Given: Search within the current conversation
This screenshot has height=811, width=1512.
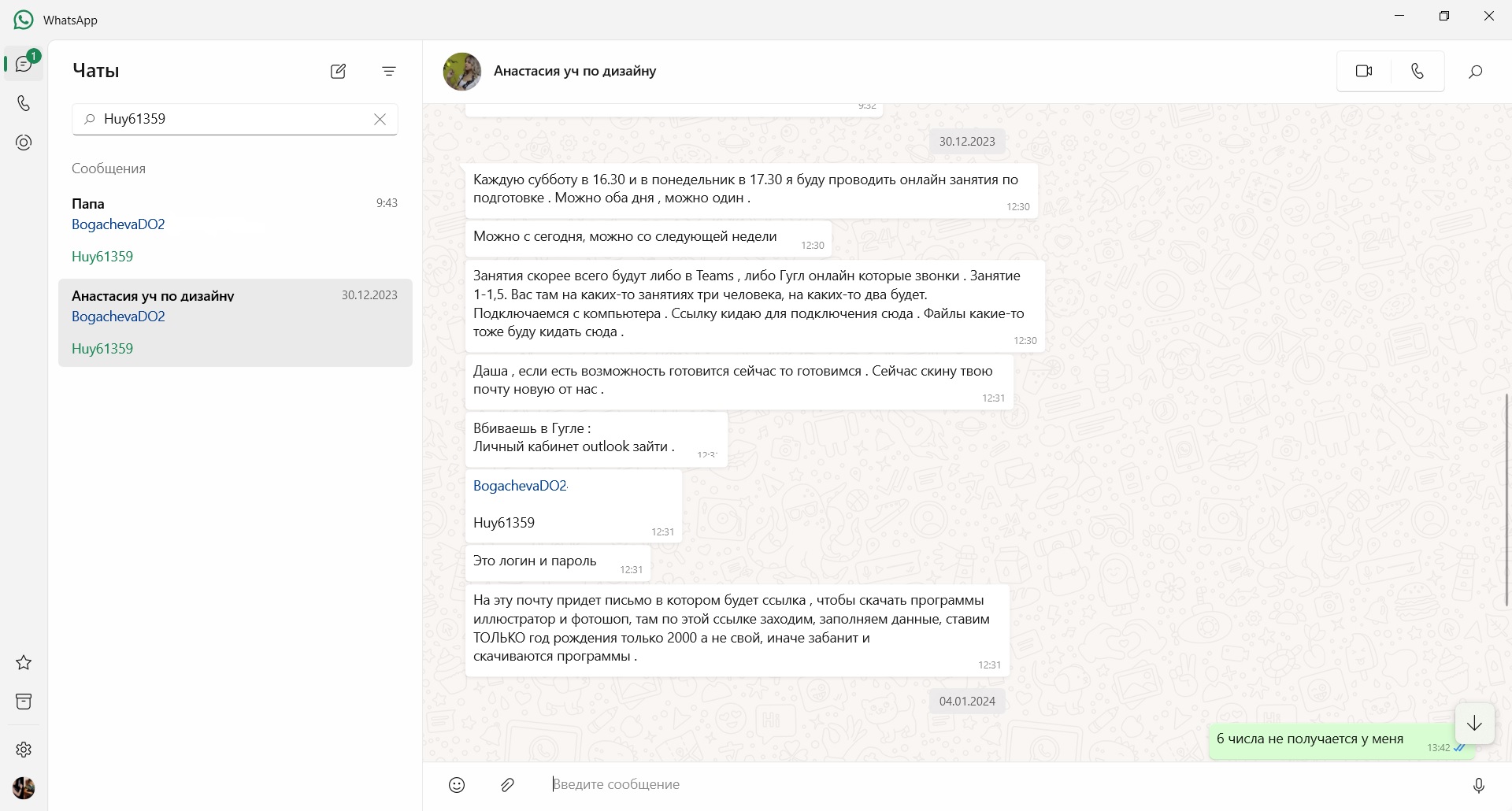Looking at the screenshot, I should 1476,71.
